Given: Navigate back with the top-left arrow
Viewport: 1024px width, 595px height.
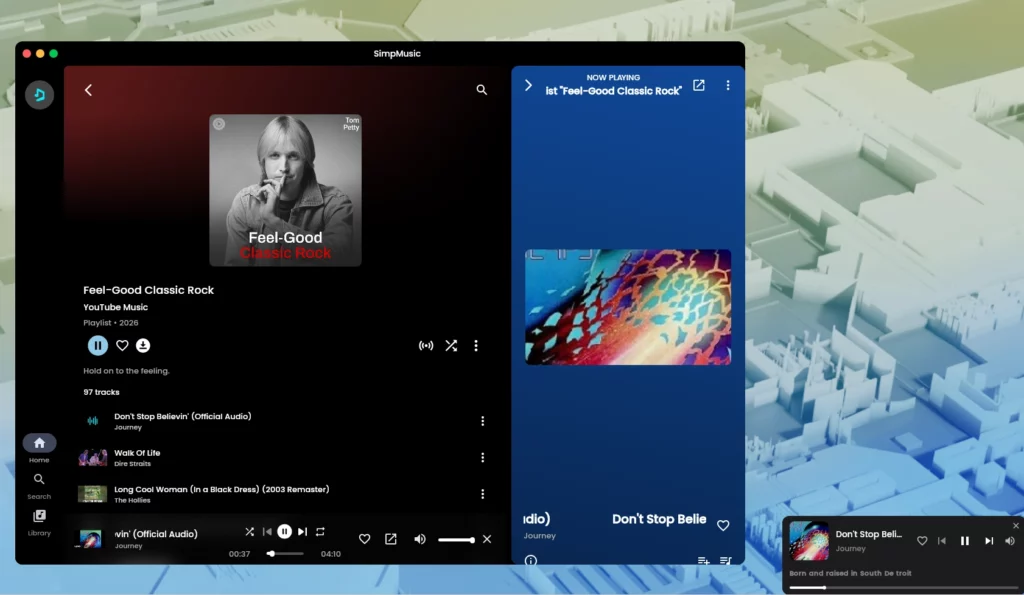Looking at the screenshot, I should click(88, 89).
